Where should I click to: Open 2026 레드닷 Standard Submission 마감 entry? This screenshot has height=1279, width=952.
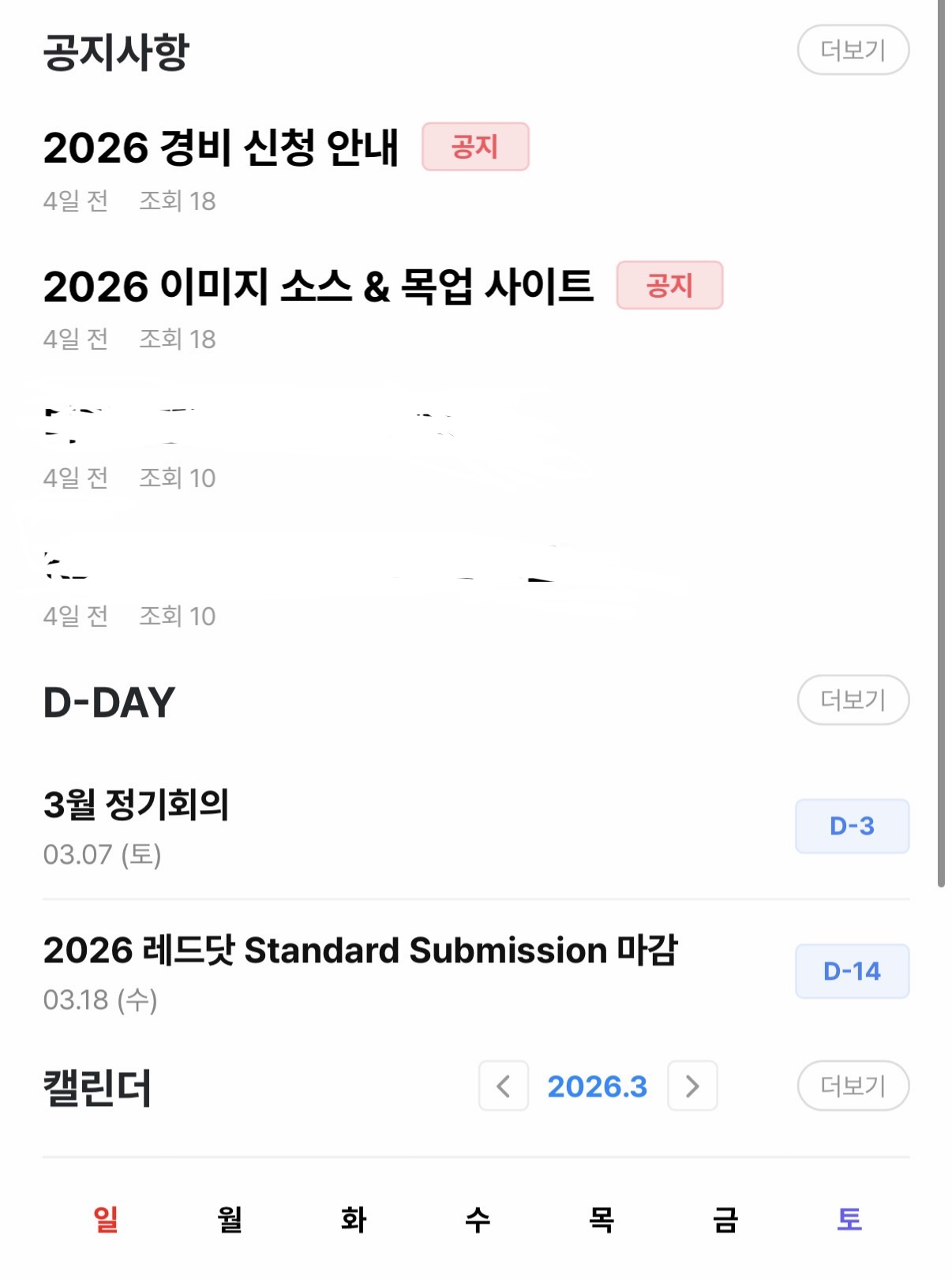pos(360,951)
